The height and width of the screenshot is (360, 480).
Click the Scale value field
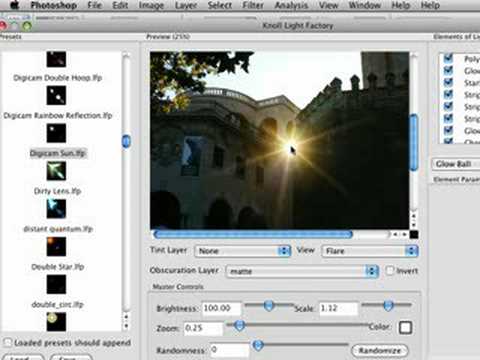tap(339, 308)
